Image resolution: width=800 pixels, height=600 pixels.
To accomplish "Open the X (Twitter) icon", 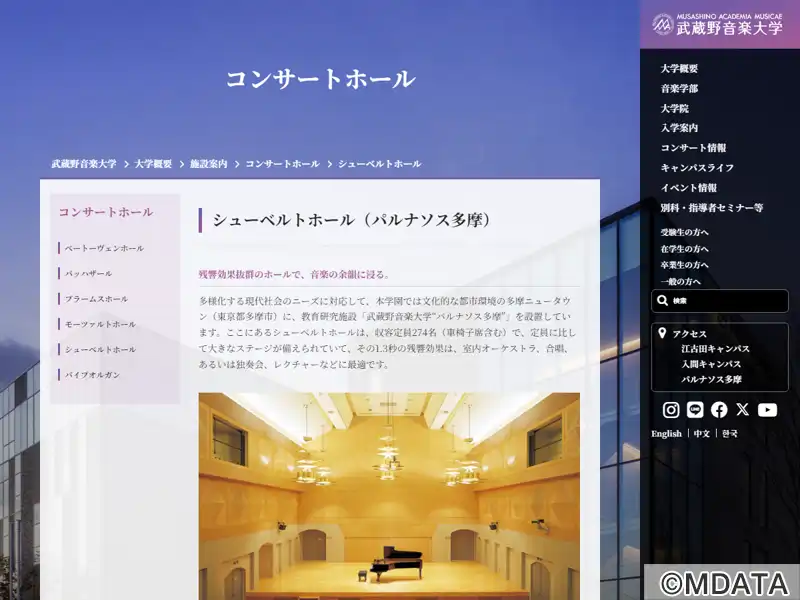I will click(743, 410).
